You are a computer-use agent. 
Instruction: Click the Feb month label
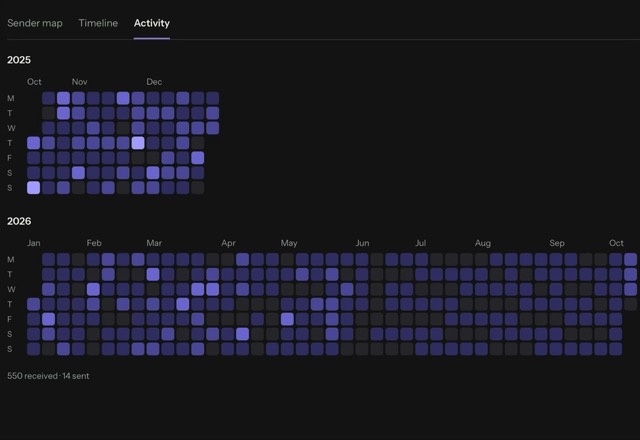[94, 243]
